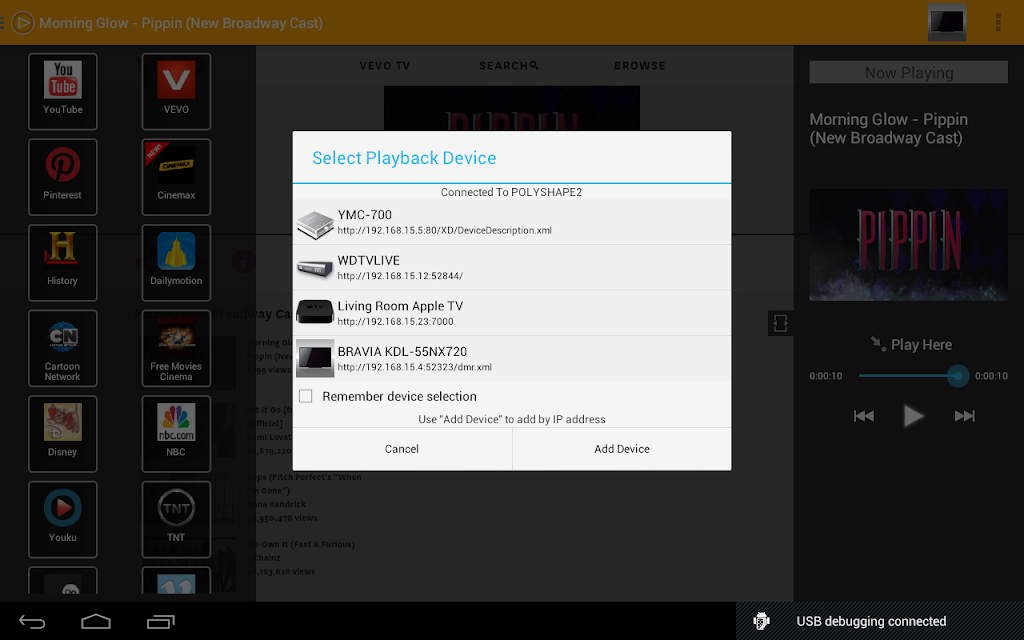Viewport: 1024px width, 640px height.
Task: Open the BROWSE tab
Action: click(x=639, y=66)
